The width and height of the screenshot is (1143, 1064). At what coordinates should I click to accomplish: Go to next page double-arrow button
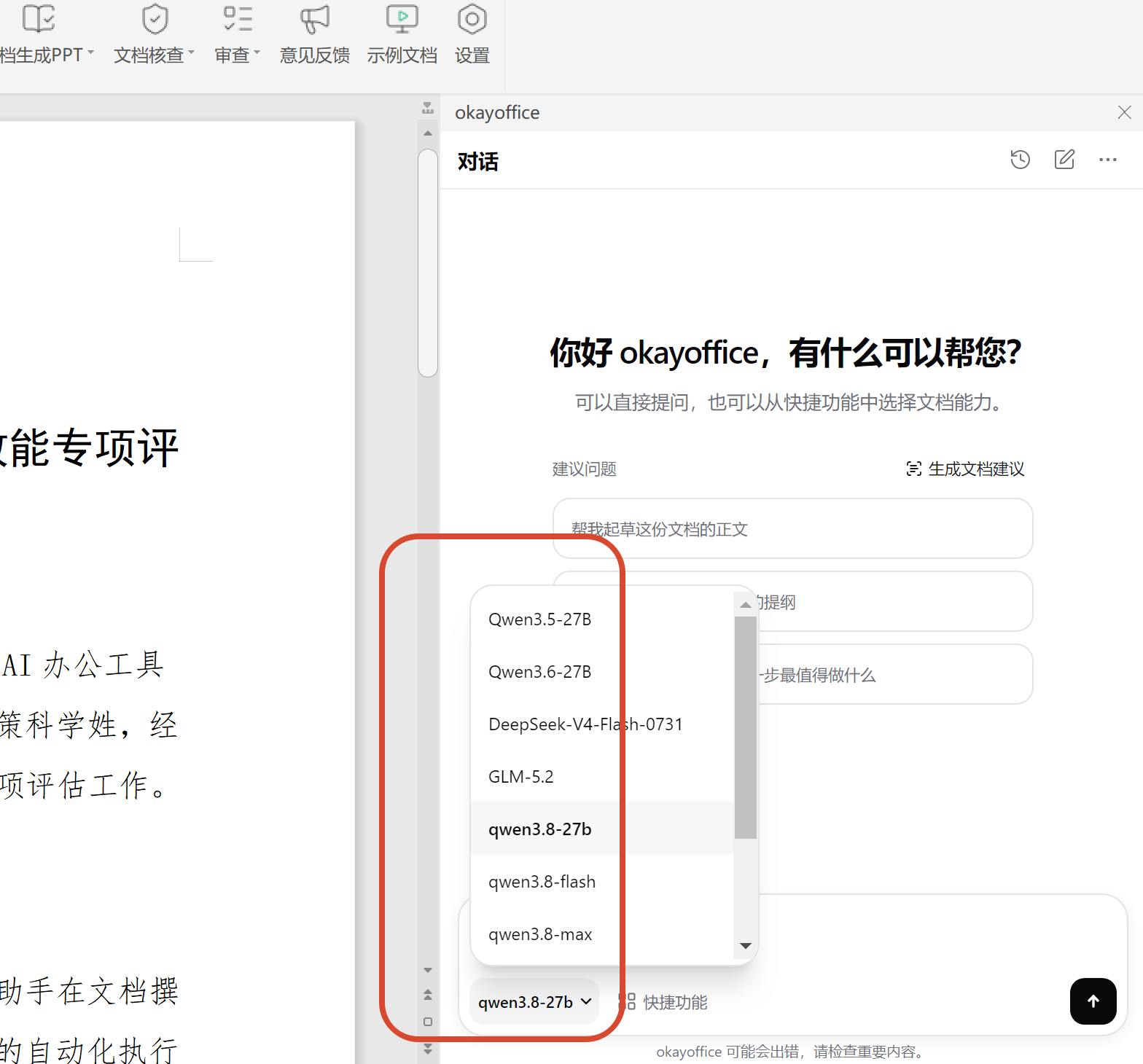point(428,1049)
